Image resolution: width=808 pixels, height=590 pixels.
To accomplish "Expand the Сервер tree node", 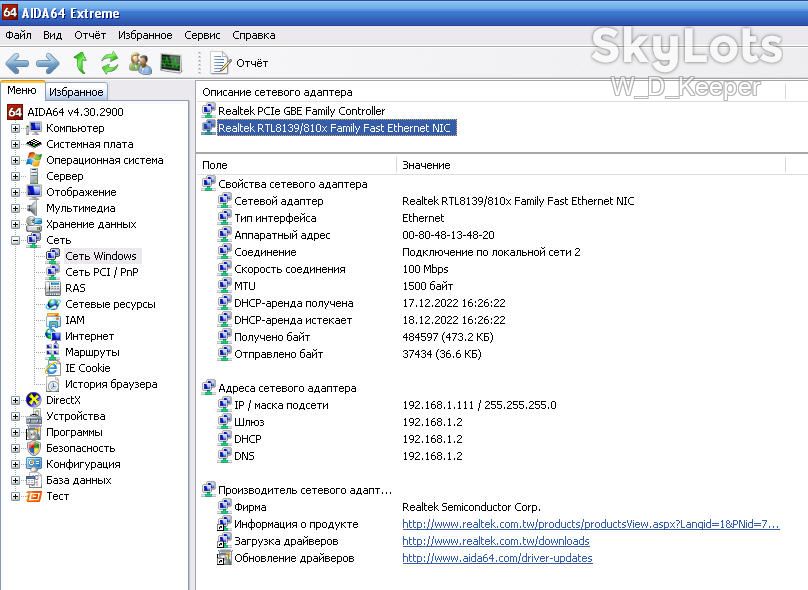I will pos(15,176).
